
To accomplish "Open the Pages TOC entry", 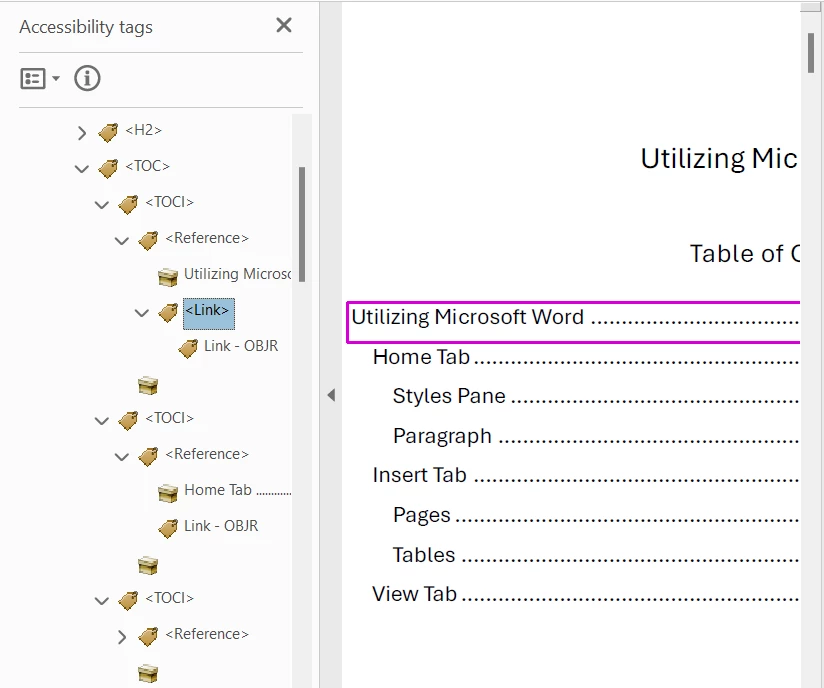I will tap(595, 515).
